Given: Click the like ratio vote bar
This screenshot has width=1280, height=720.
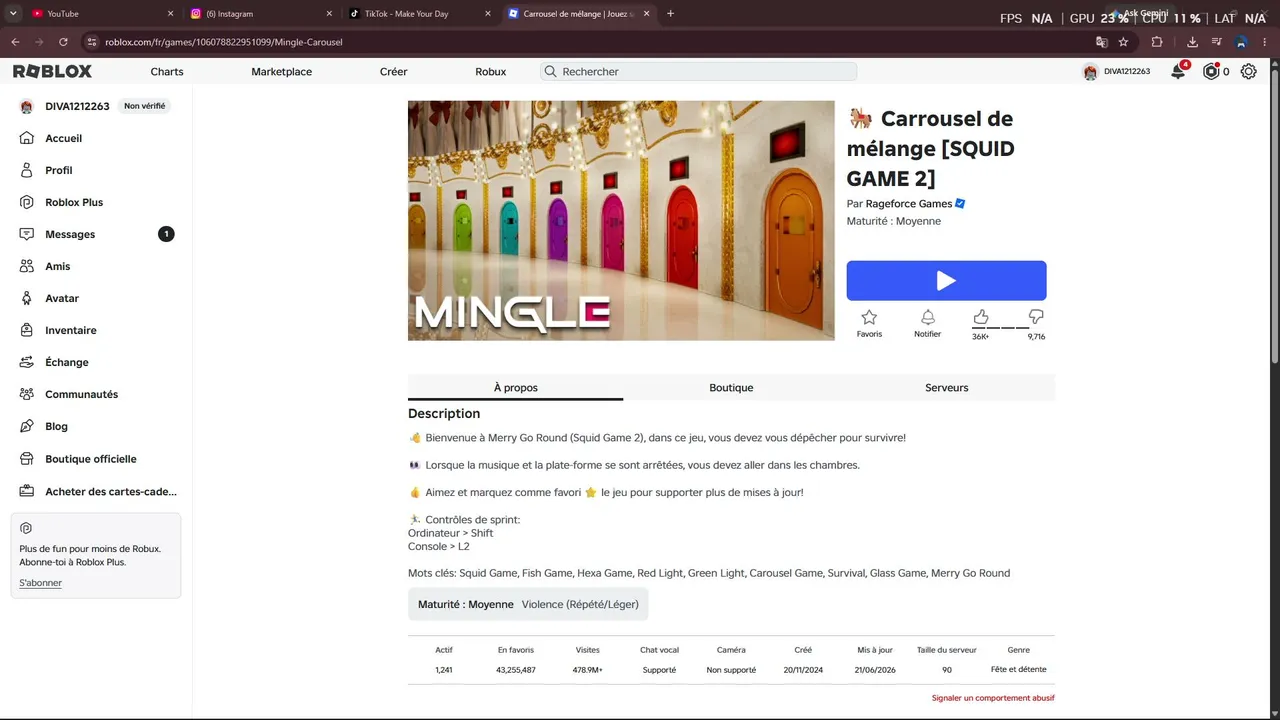Looking at the screenshot, I should (x=1008, y=327).
